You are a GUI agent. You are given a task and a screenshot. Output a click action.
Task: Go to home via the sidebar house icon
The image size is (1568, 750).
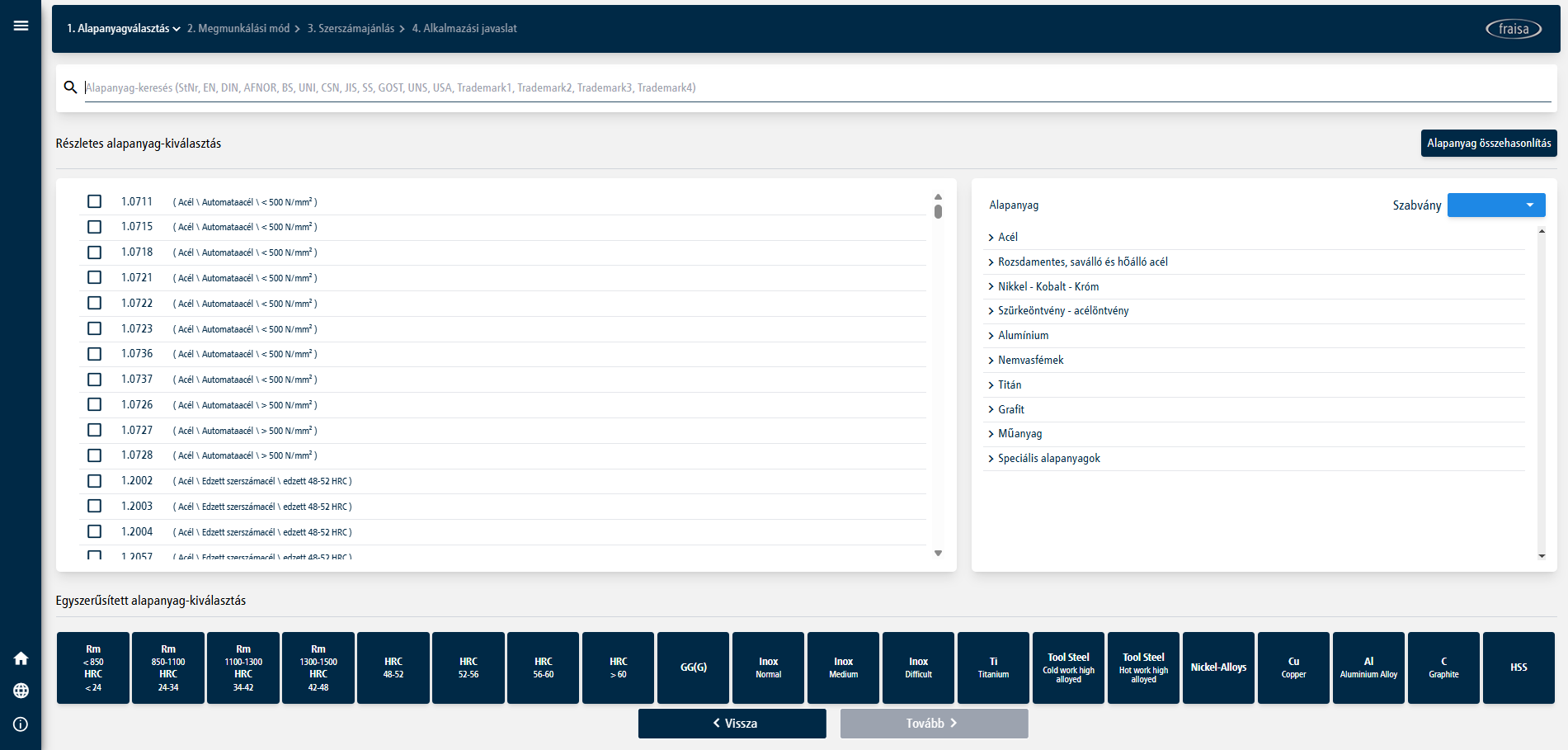tap(21, 658)
